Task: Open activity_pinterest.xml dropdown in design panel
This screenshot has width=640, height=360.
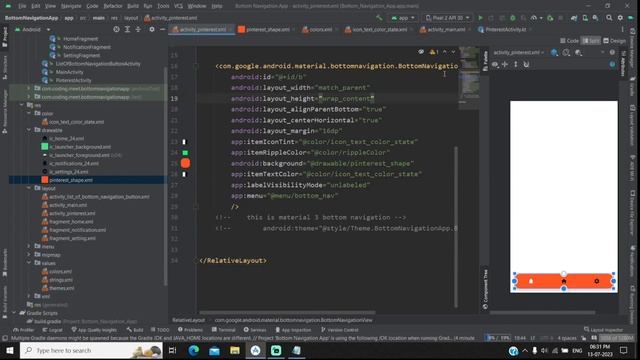Action: [x=518, y=53]
